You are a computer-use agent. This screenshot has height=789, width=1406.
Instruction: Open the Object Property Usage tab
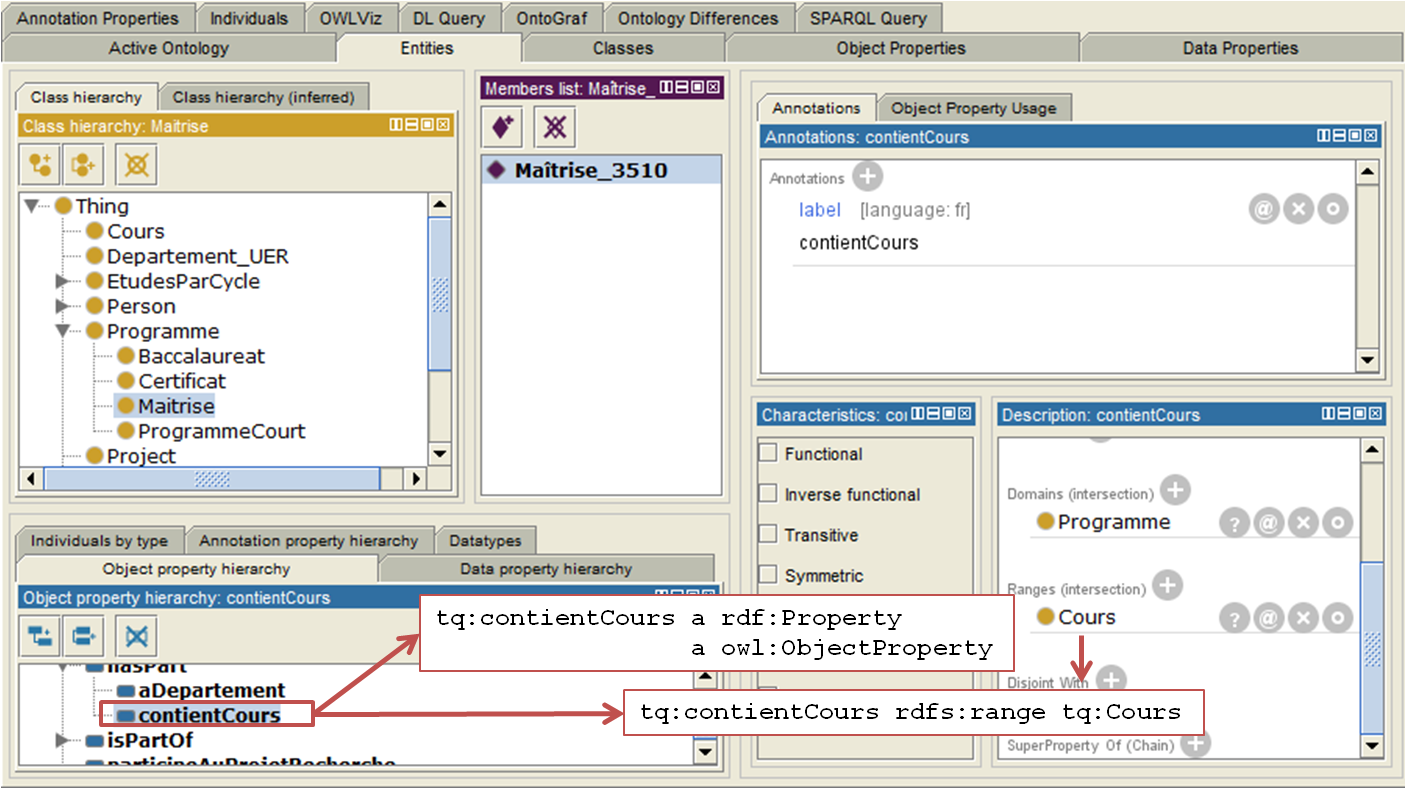973,108
